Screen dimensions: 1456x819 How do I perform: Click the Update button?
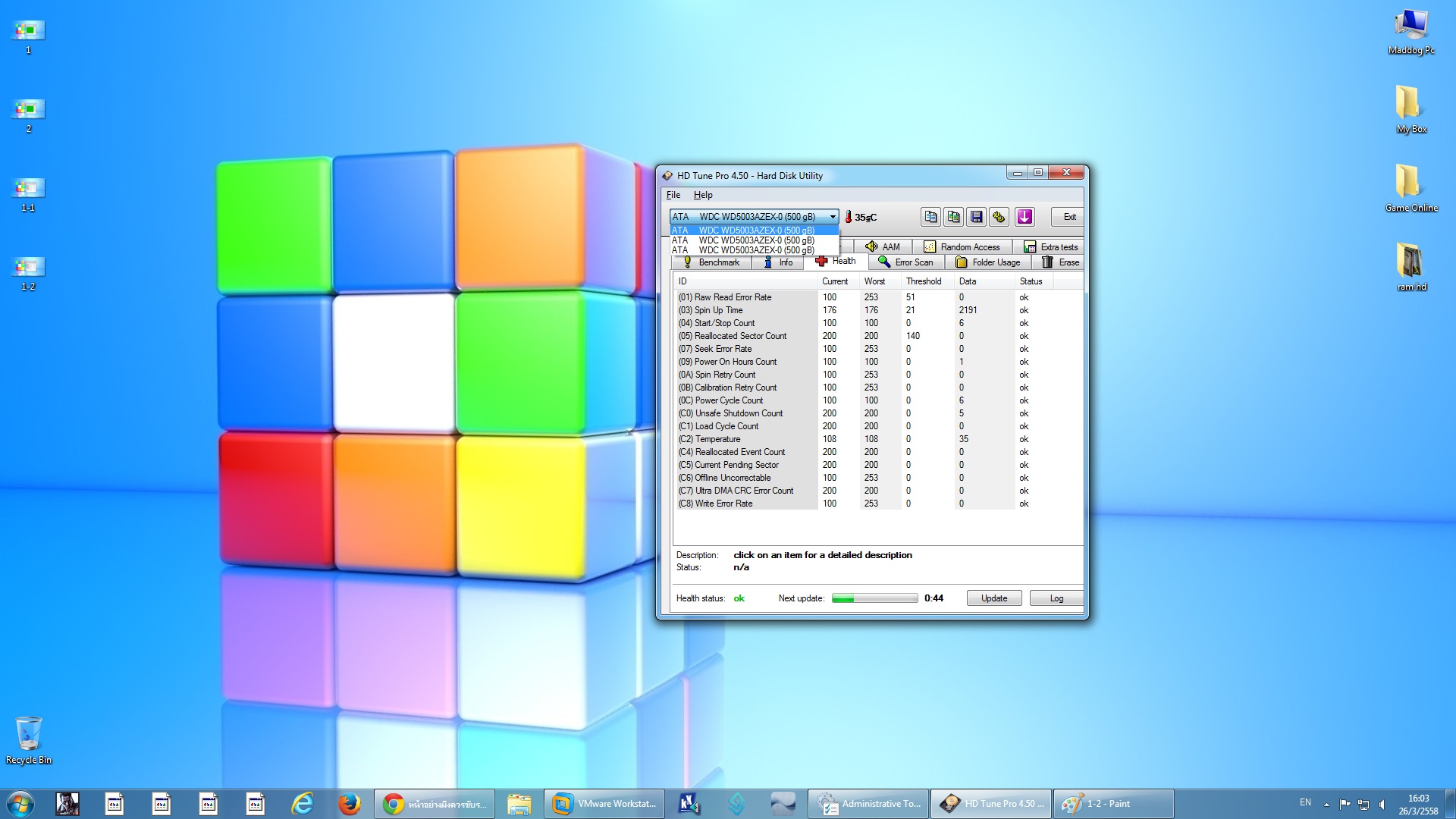pos(993,598)
